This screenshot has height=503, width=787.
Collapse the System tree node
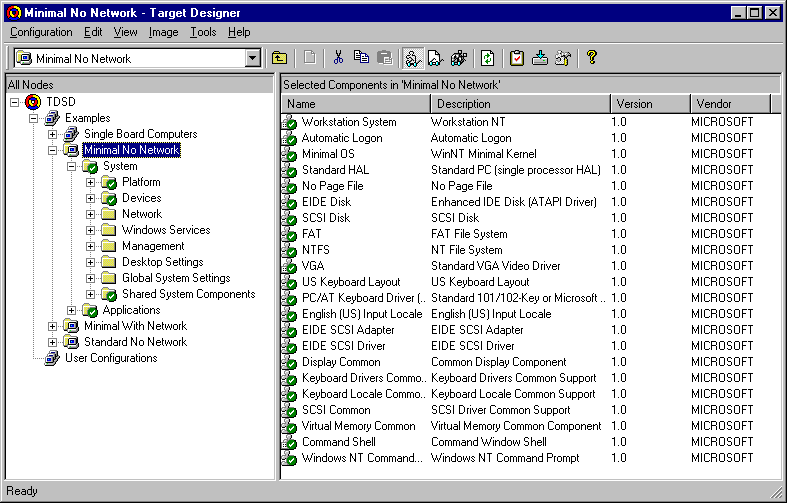click(x=72, y=166)
